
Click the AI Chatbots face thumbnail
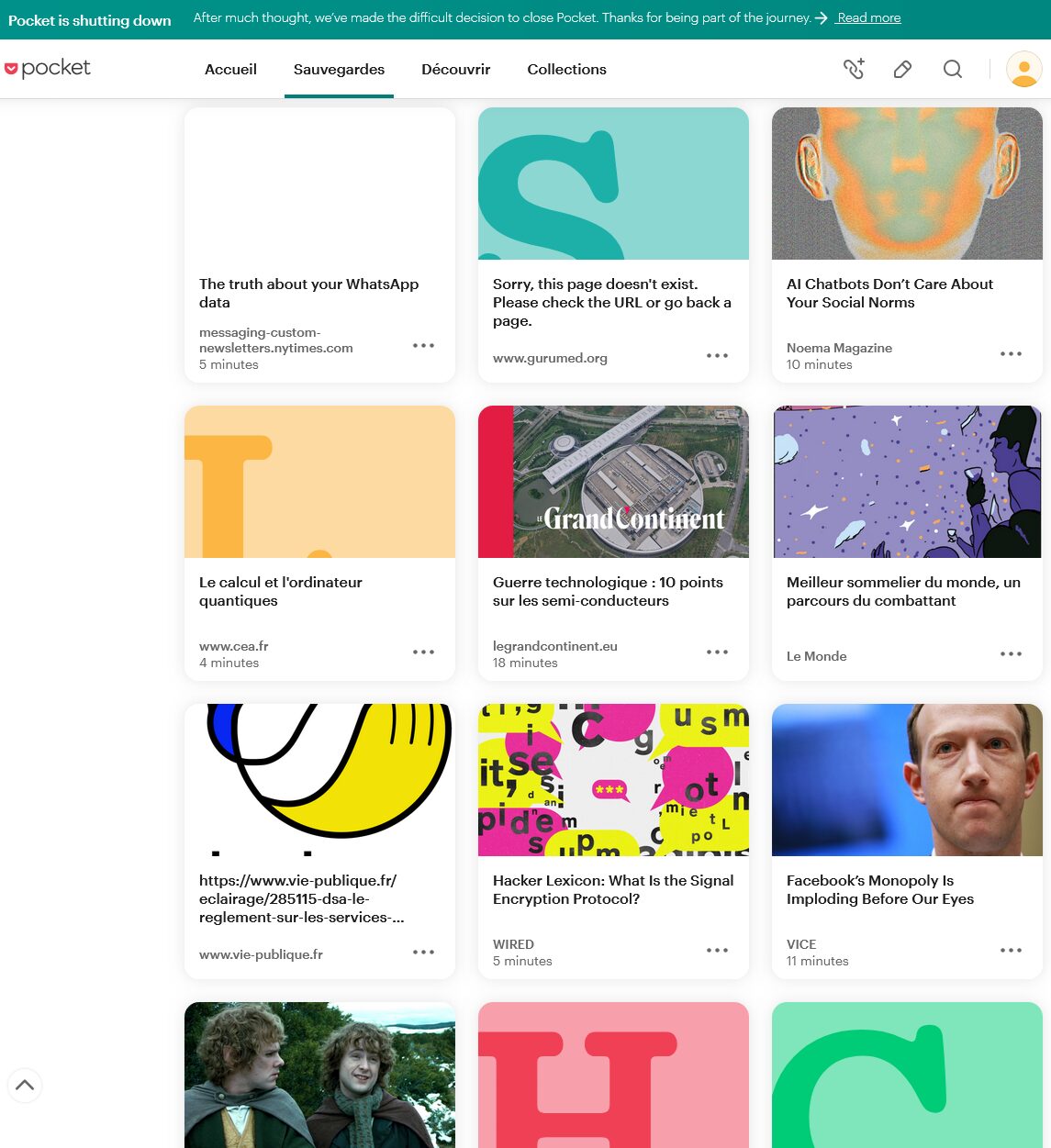click(x=907, y=184)
